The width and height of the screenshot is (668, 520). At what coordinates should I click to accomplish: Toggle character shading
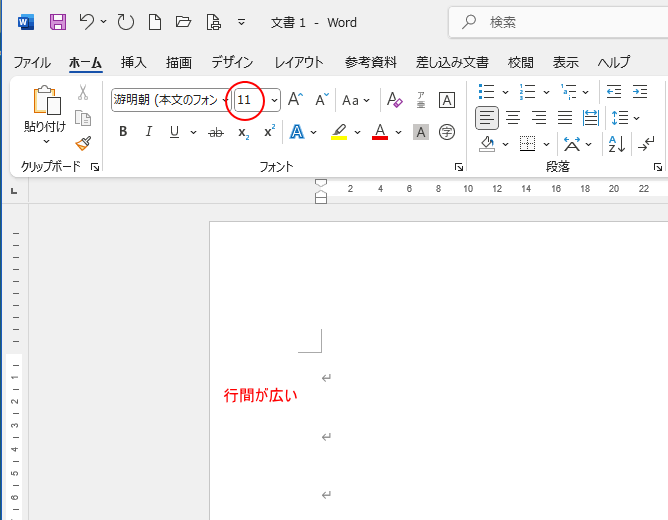point(421,132)
